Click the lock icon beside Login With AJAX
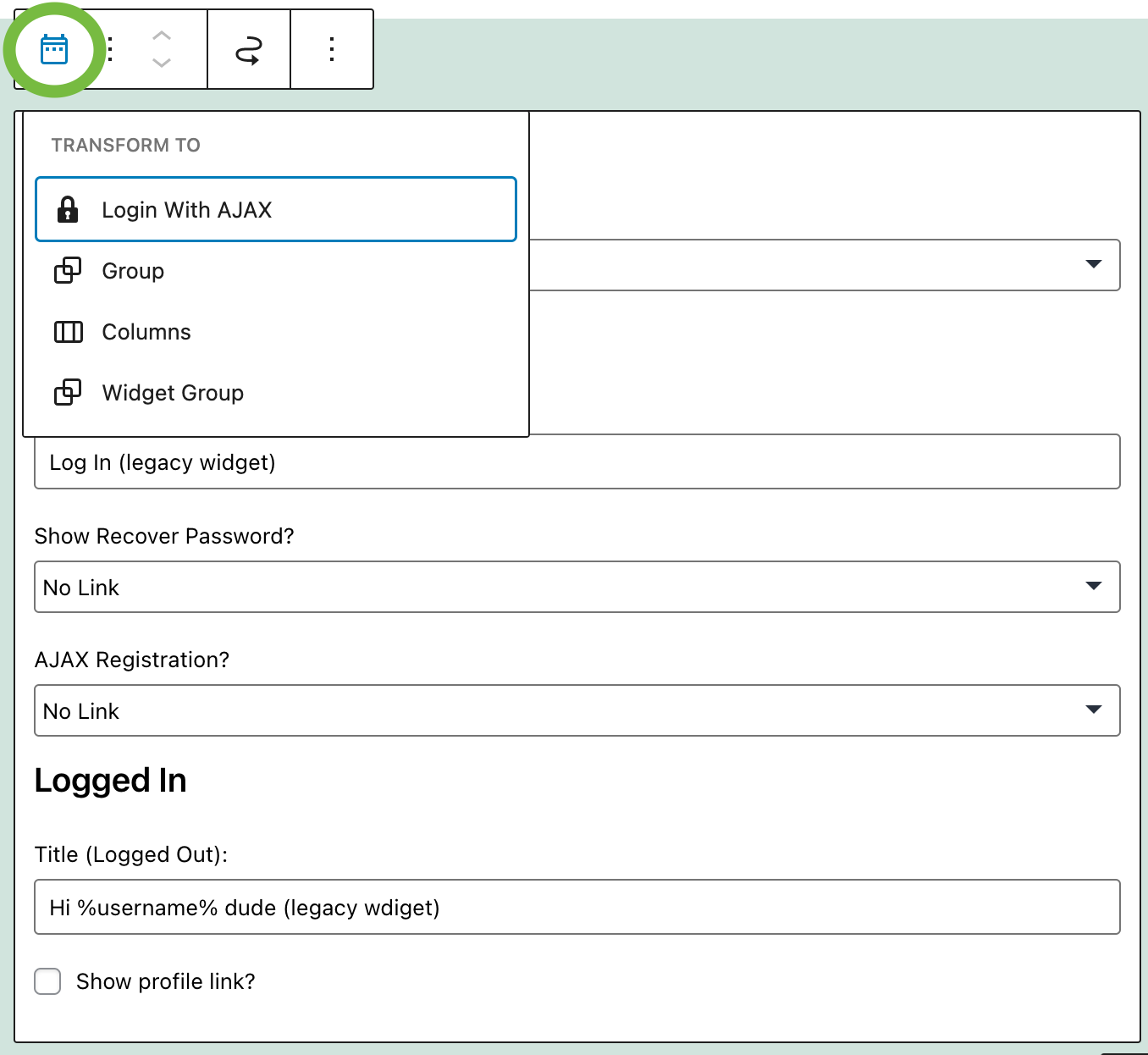1148x1055 pixels. [68, 209]
